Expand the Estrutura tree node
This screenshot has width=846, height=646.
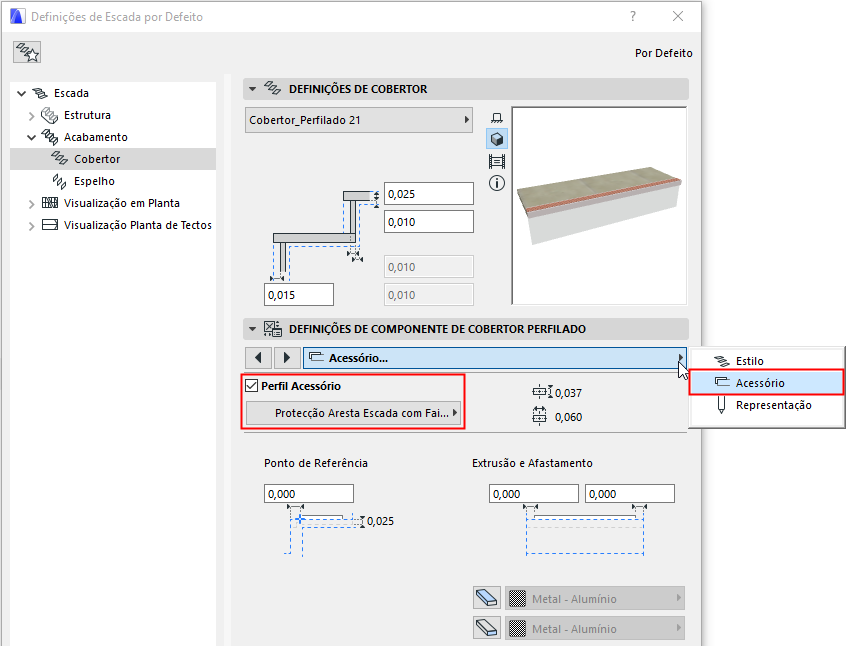(31, 115)
